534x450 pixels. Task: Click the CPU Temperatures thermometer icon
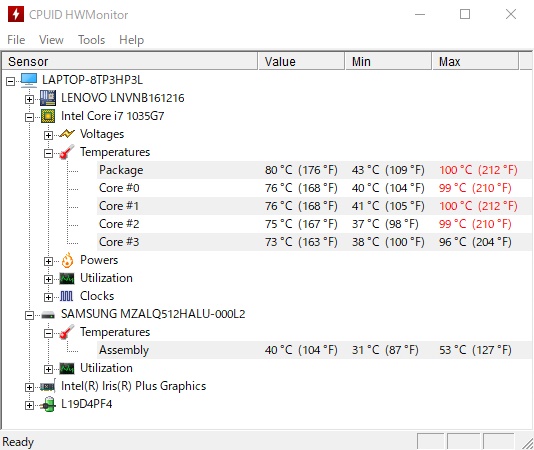click(67, 152)
